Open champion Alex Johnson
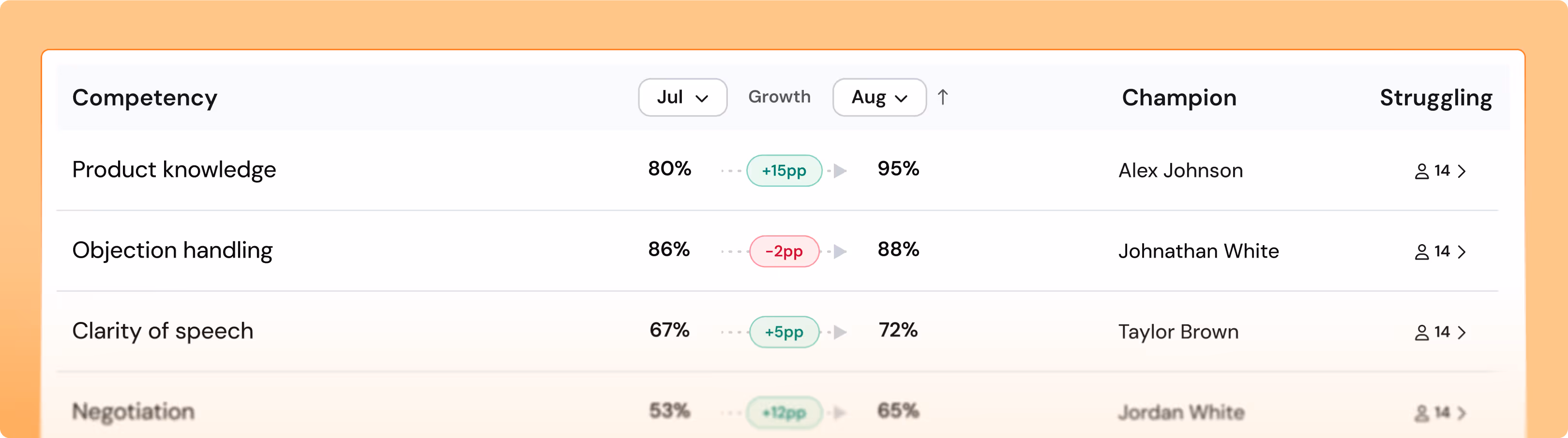1568x438 pixels. (x=1180, y=171)
